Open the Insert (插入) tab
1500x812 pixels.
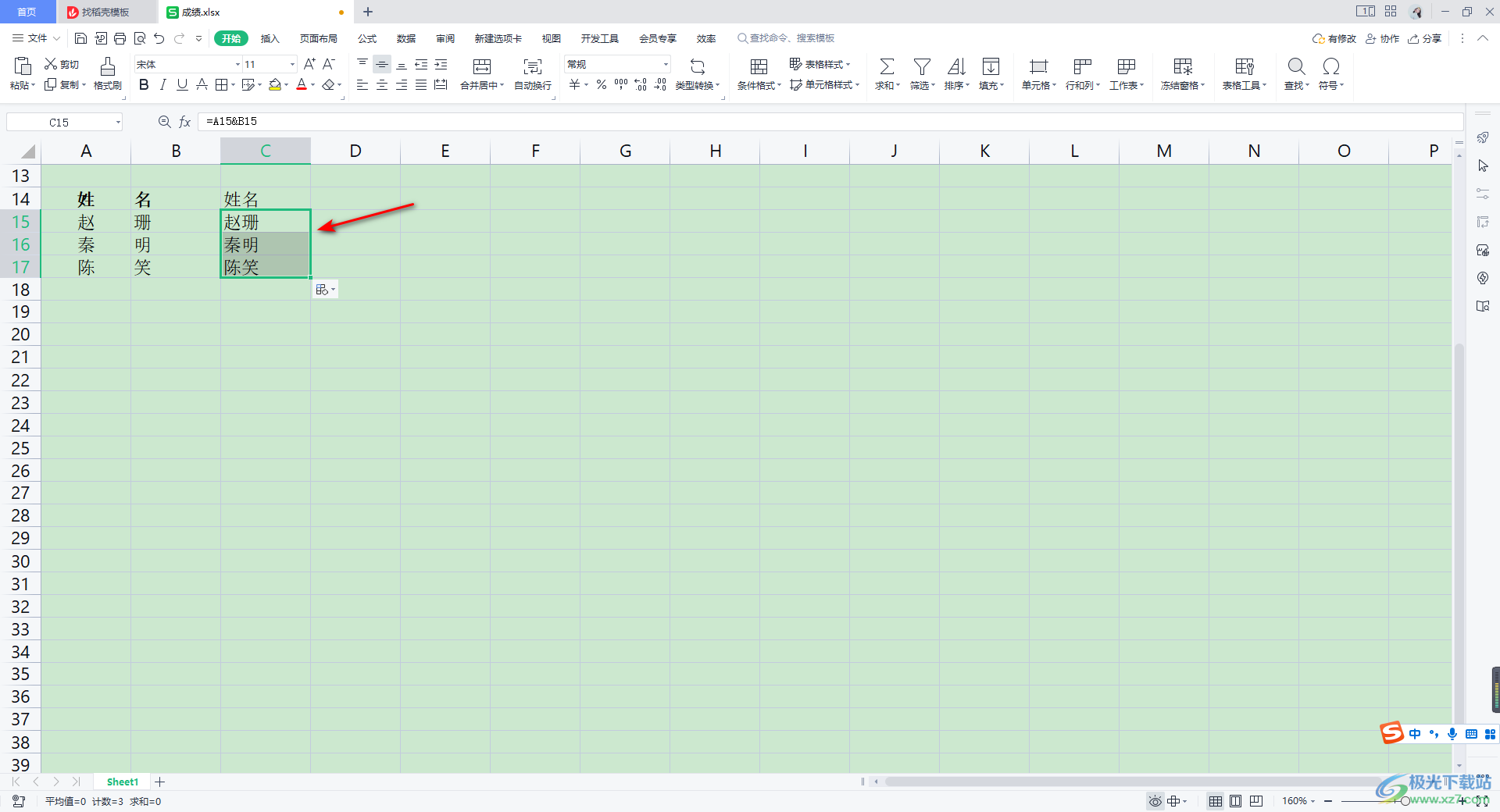(x=270, y=38)
